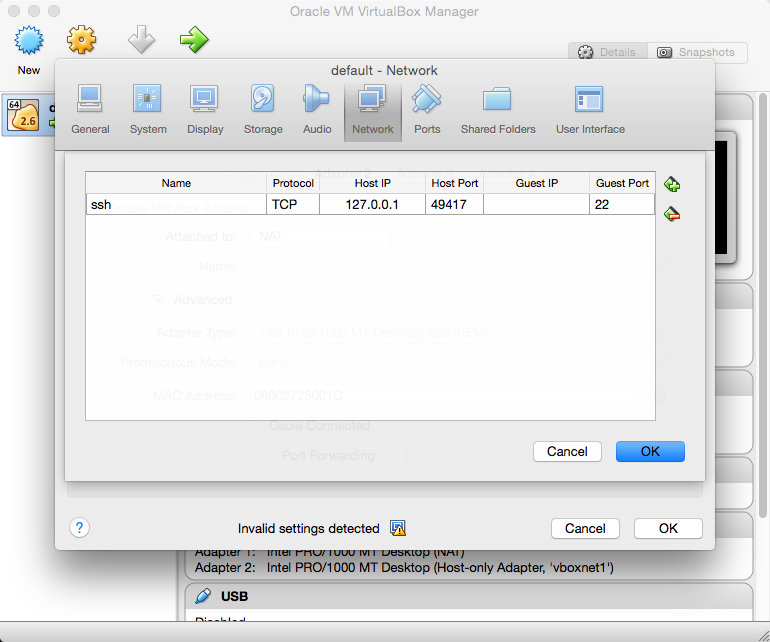The width and height of the screenshot is (770, 642).
Task: Click the details pane vertical scrollbar
Action: (x=763, y=305)
